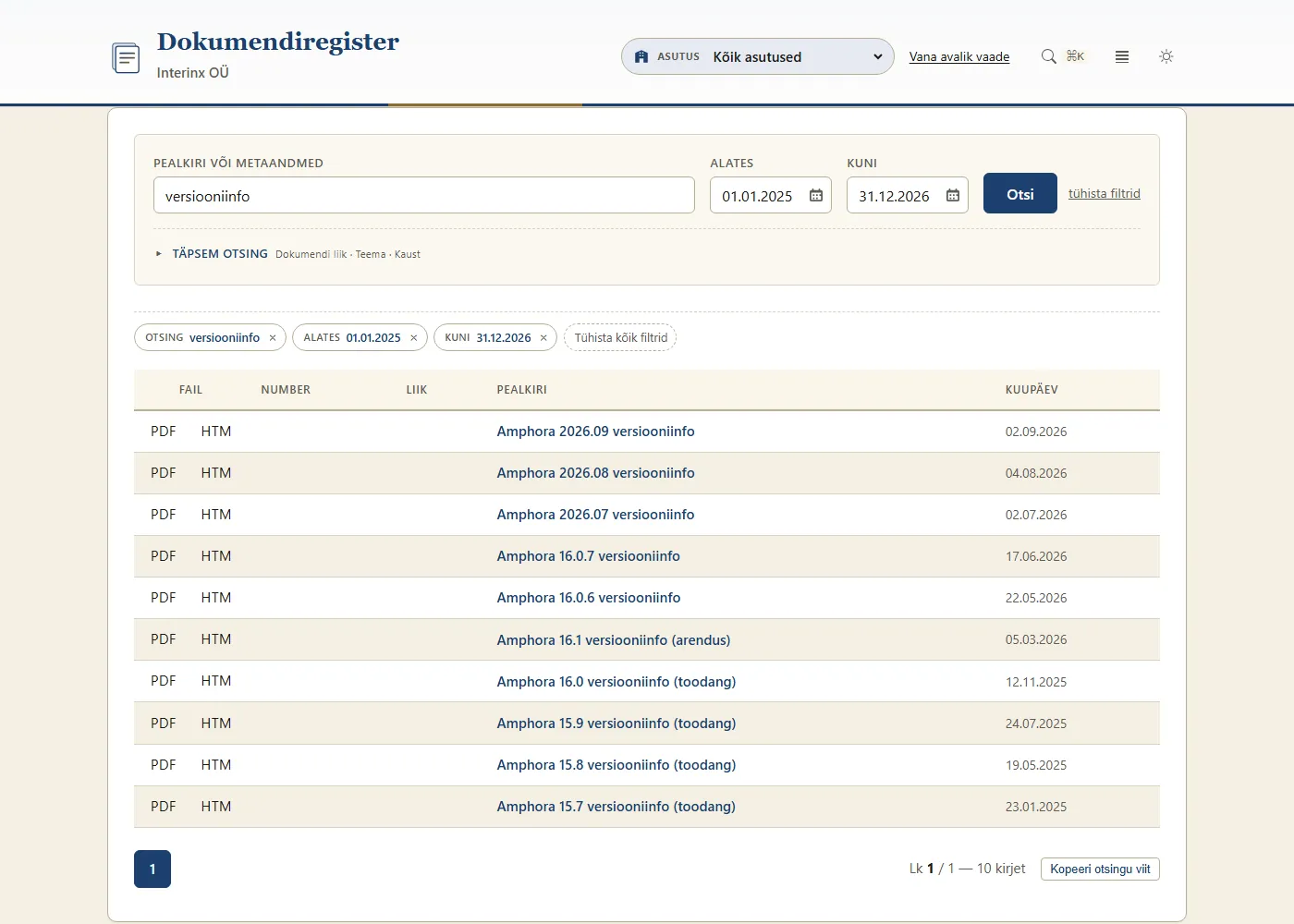Open search with the magnifier icon

[x=1049, y=56]
